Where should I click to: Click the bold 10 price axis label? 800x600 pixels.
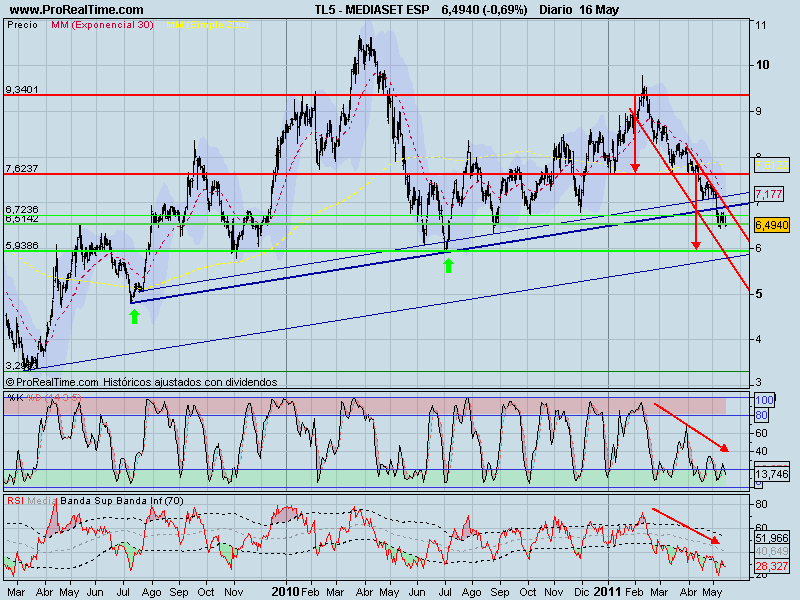763,65
